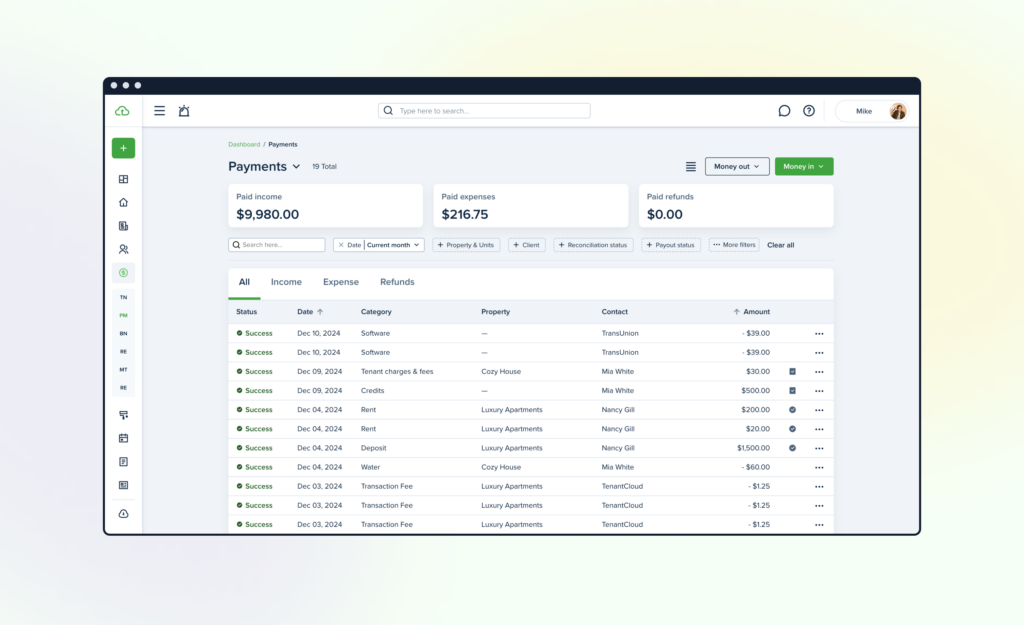
Task: Open the chat messages icon
Action: click(784, 111)
